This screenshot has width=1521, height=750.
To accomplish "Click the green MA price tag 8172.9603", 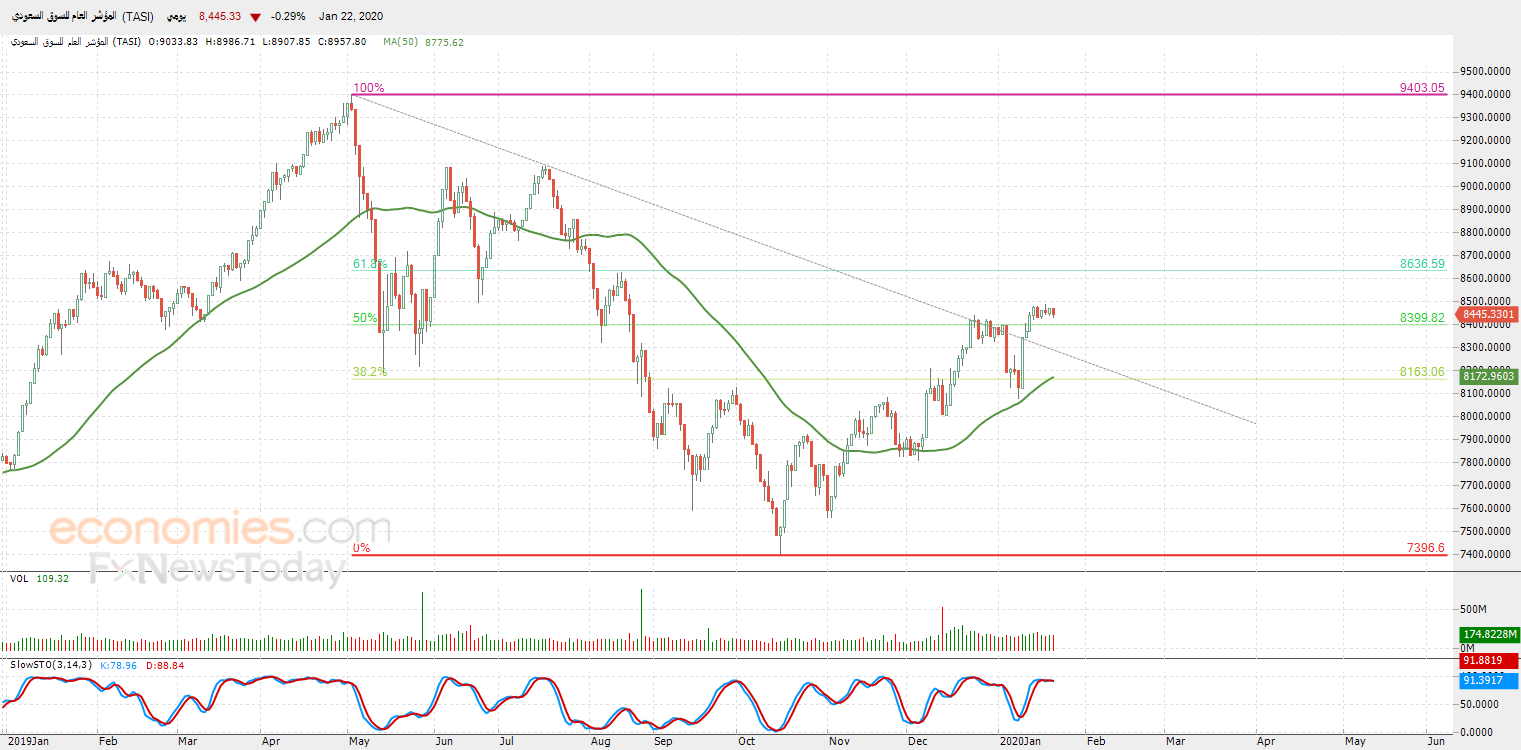I will click(x=1489, y=376).
